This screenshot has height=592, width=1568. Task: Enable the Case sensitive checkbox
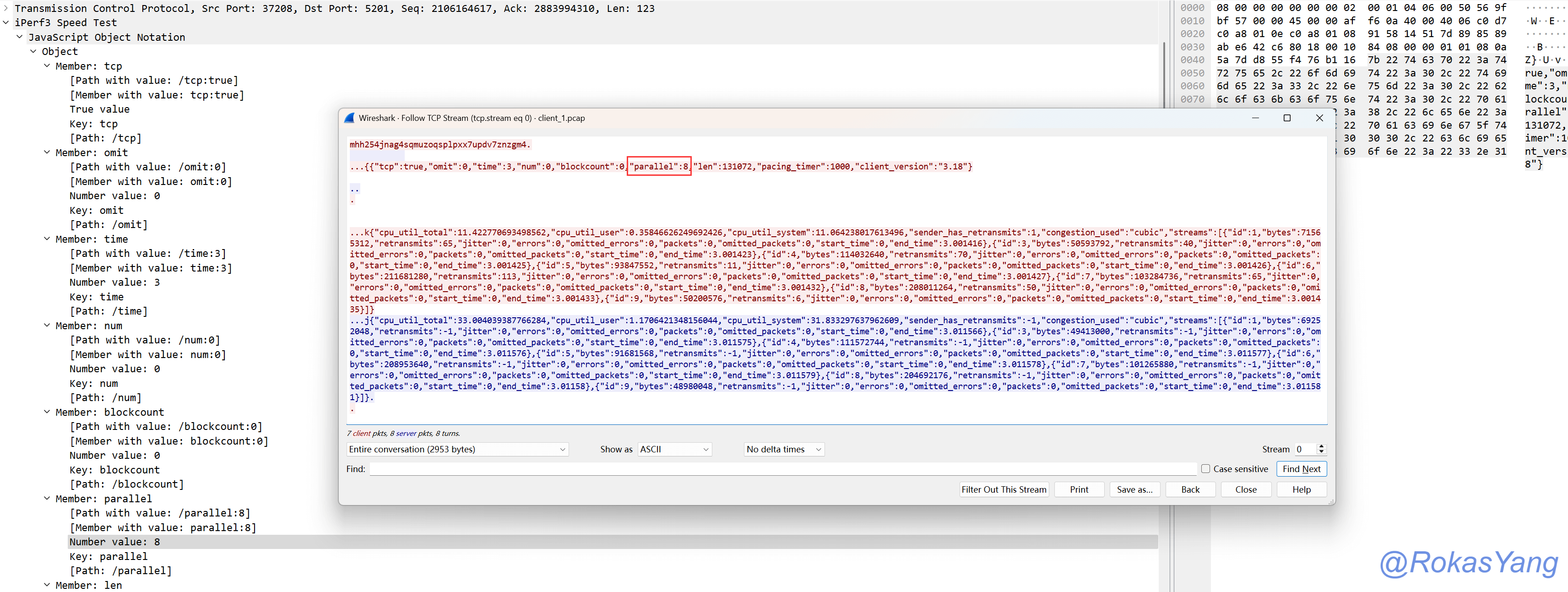(1205, 468)
